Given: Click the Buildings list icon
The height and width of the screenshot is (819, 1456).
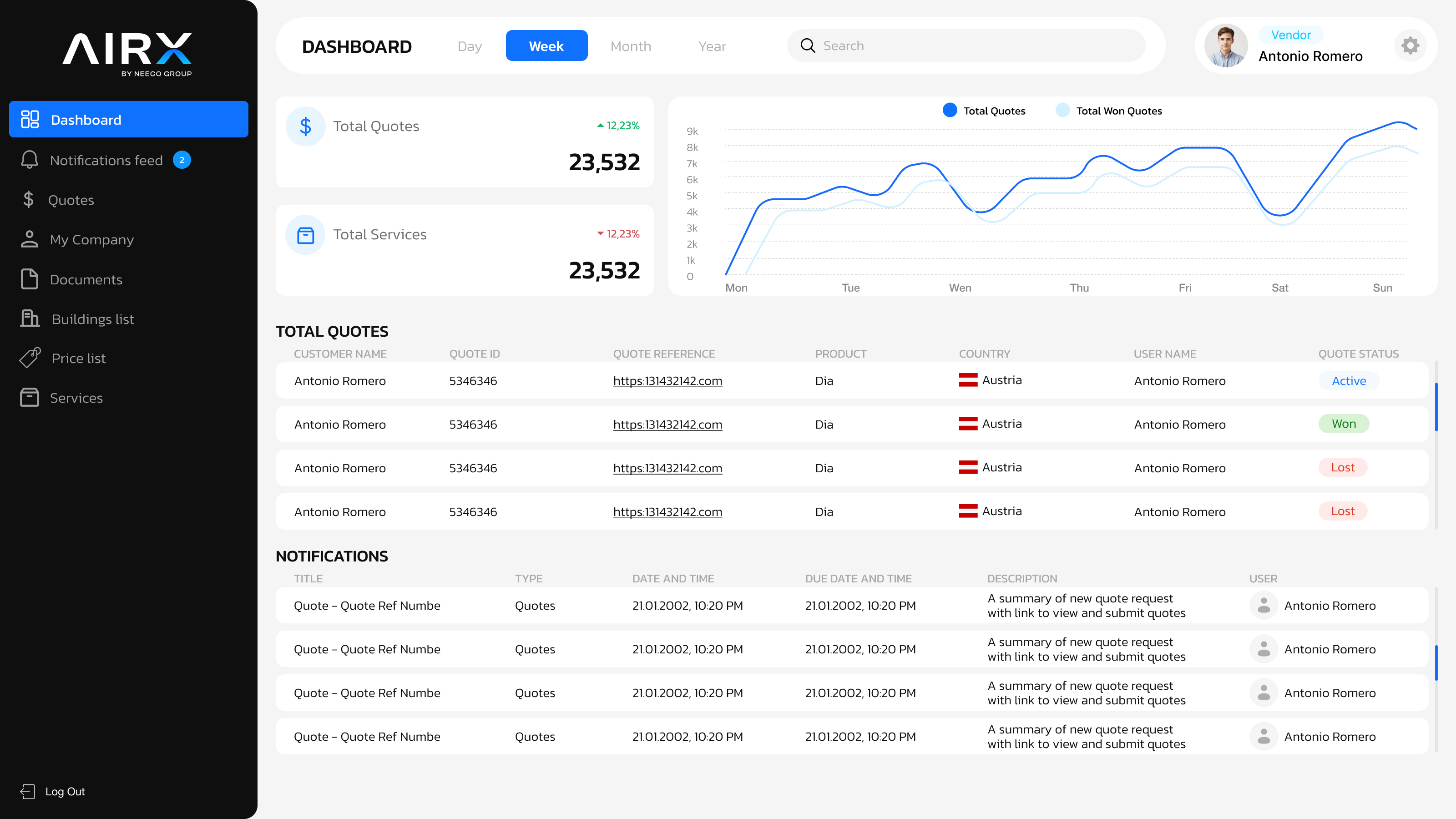Looking at the screenshot, I should tap(30, 319).
